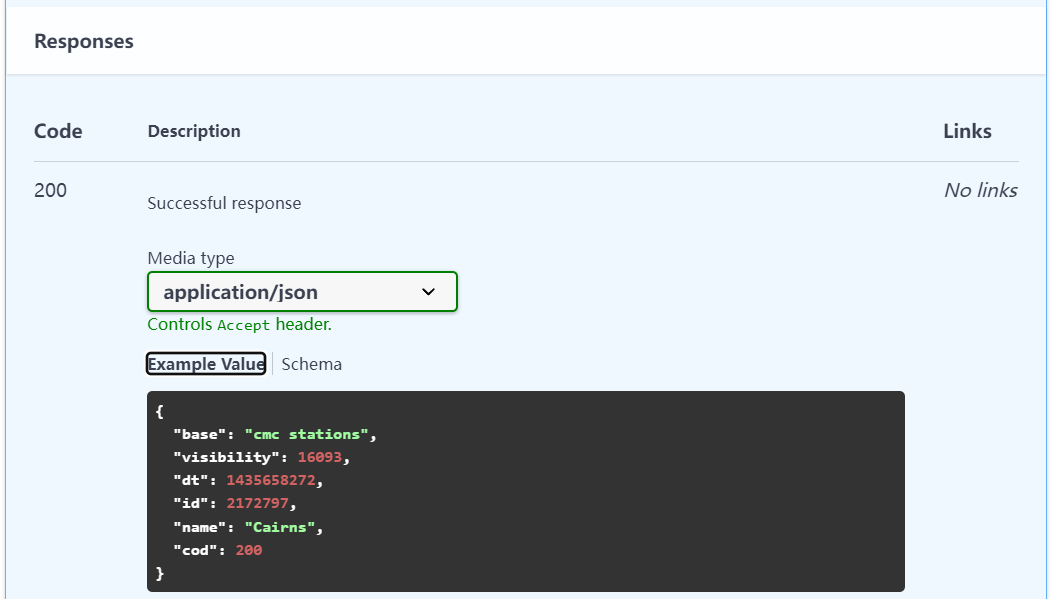Switch to the Schema tab
This screenshot has width=1060, height=599.
point(311,364)
